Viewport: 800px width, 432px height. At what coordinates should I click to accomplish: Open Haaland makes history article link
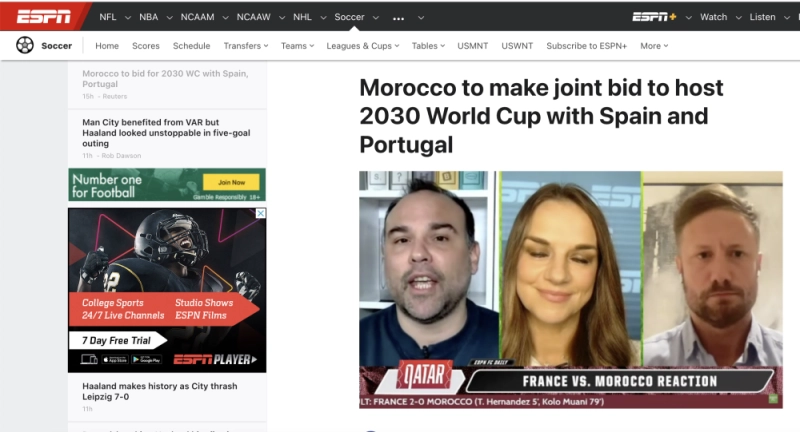coord(160,391)
